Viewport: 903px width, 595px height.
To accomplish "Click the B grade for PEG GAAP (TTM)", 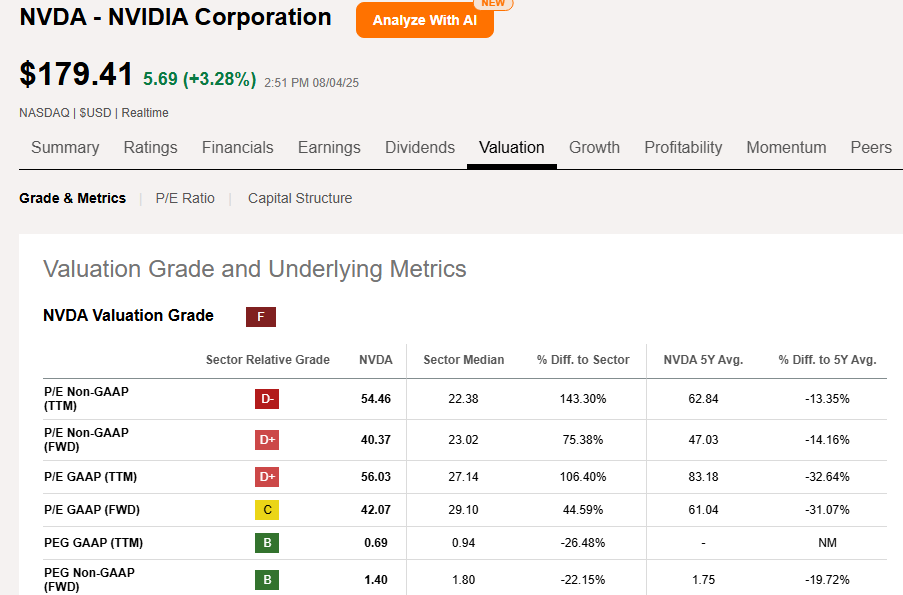I will click(x=267, y=543).
